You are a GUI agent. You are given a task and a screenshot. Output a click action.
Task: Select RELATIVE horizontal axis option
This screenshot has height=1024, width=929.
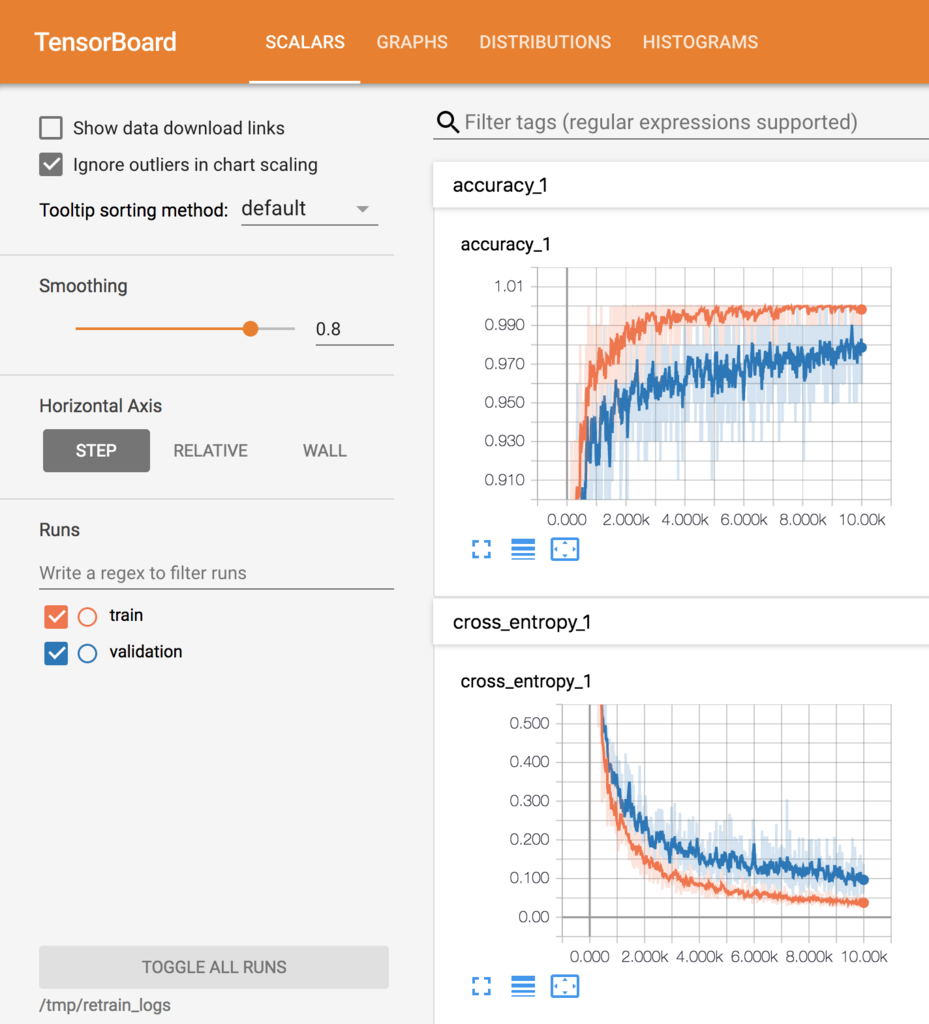(x=210, y=451)
